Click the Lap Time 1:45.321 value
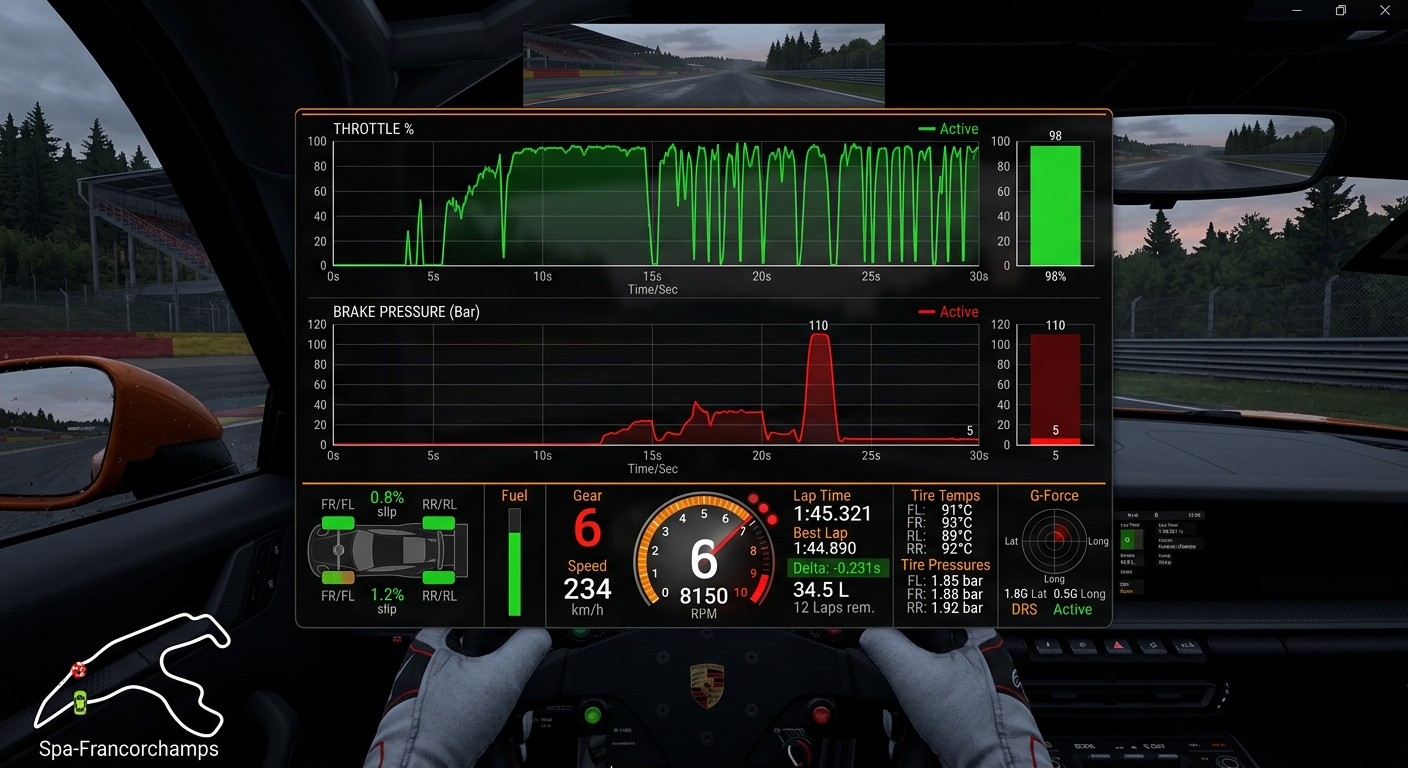This screenshot has width=1408, height=768. [x=832, y=514]
